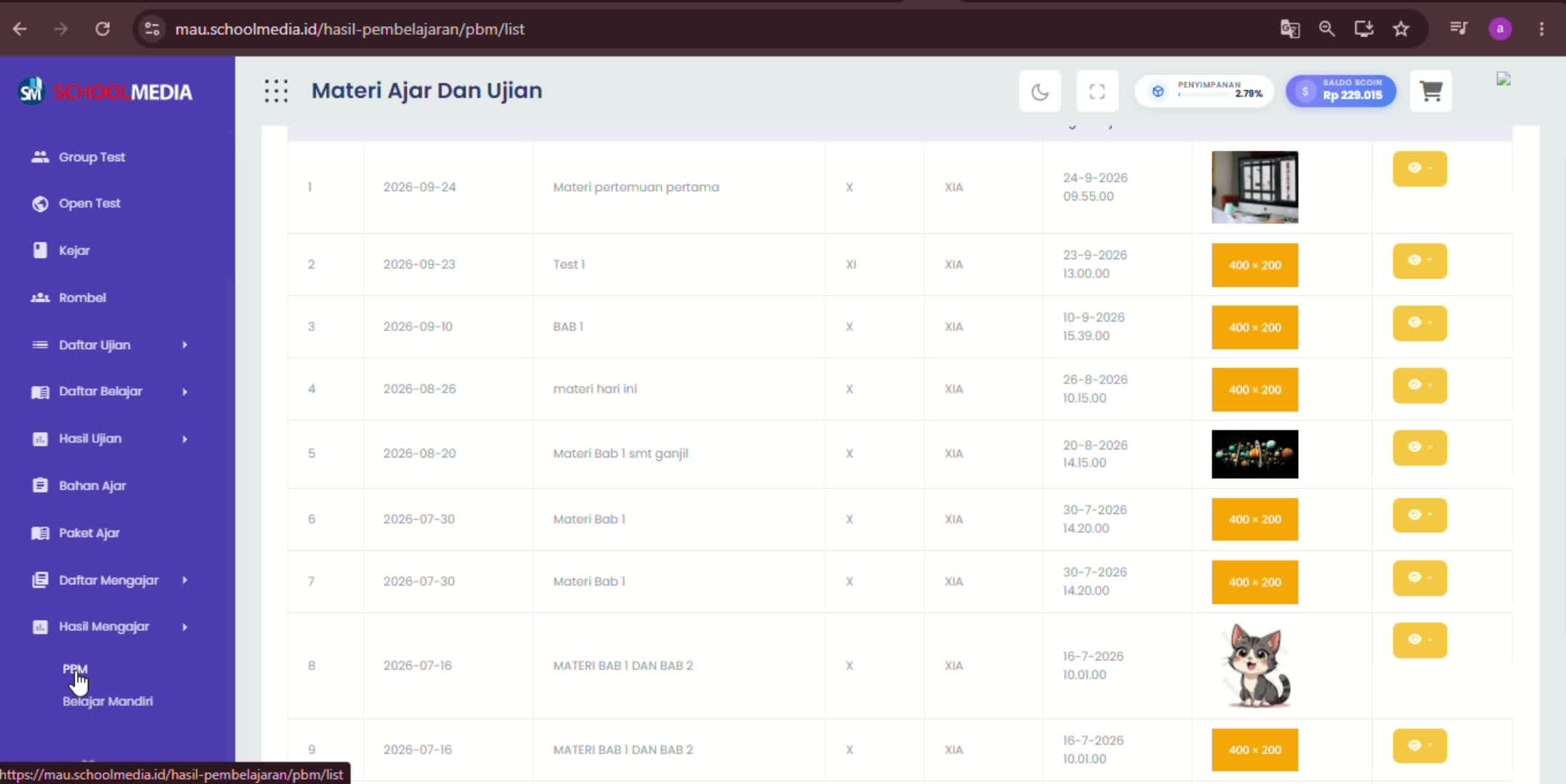Open the profile avatar image in header
Screen dimensions: 1566x784
point(1504,79)
